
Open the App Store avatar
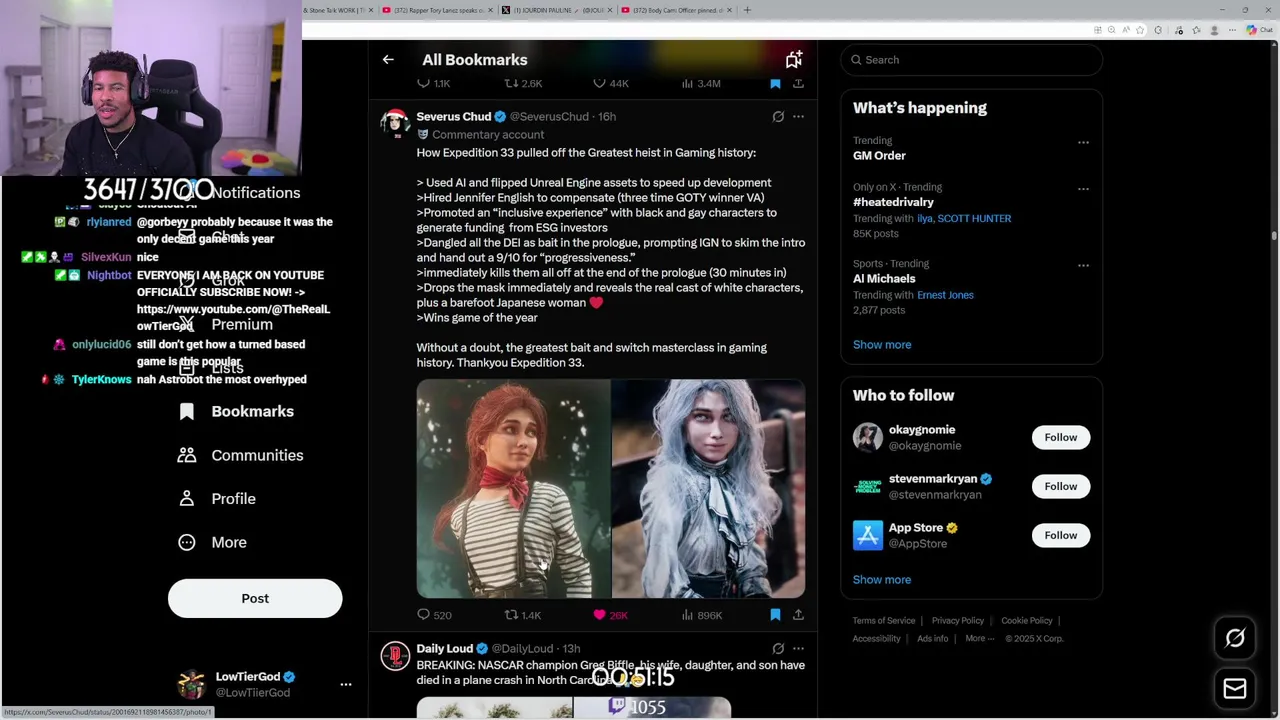(868, 536)
